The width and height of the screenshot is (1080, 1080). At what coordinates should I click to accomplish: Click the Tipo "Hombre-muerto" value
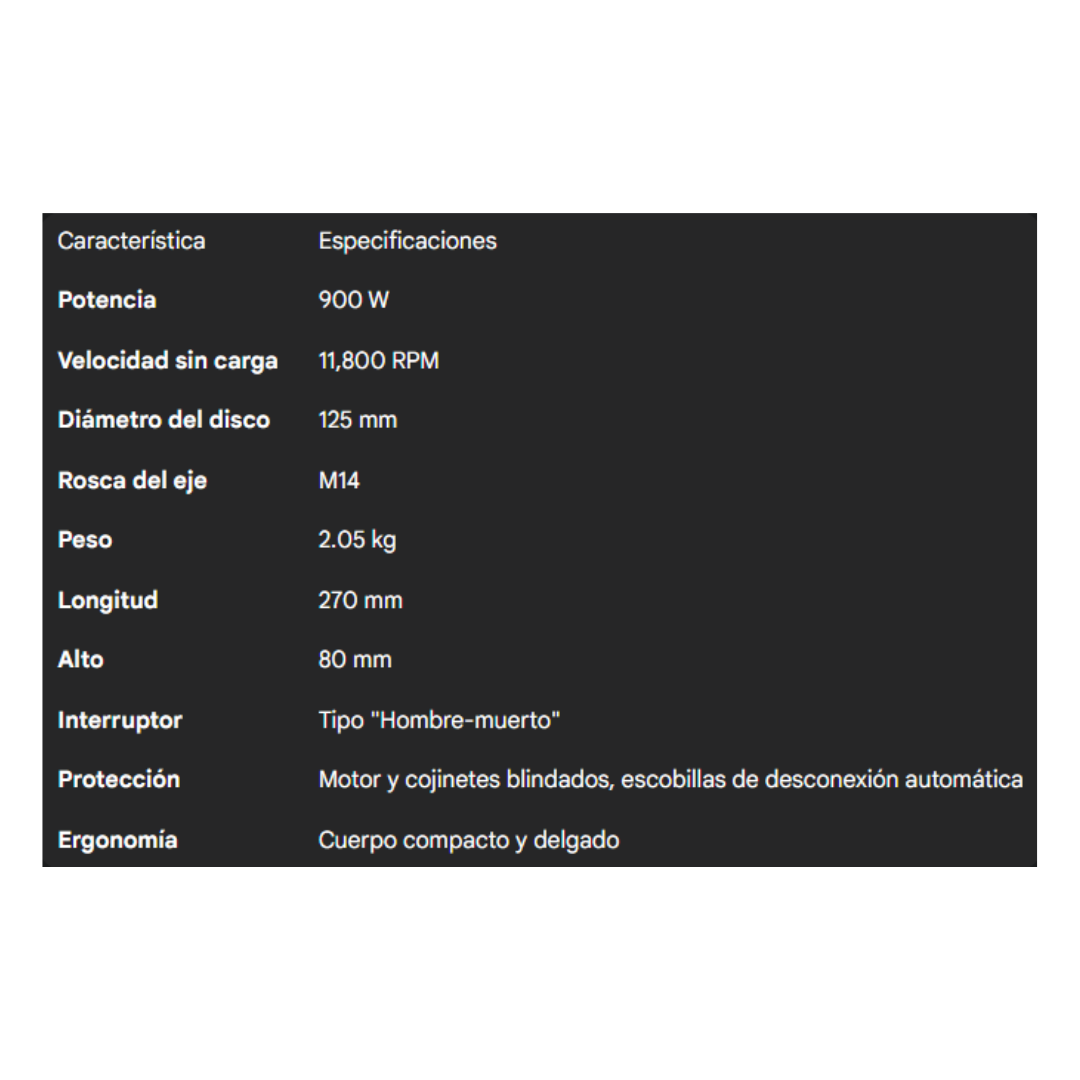click(439, 720)
